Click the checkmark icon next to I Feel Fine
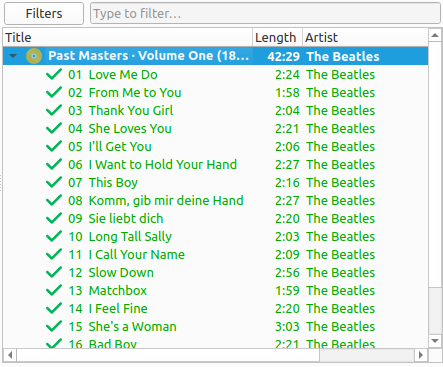The width and height of the screenshot is (443, 367). click(54, 308)
